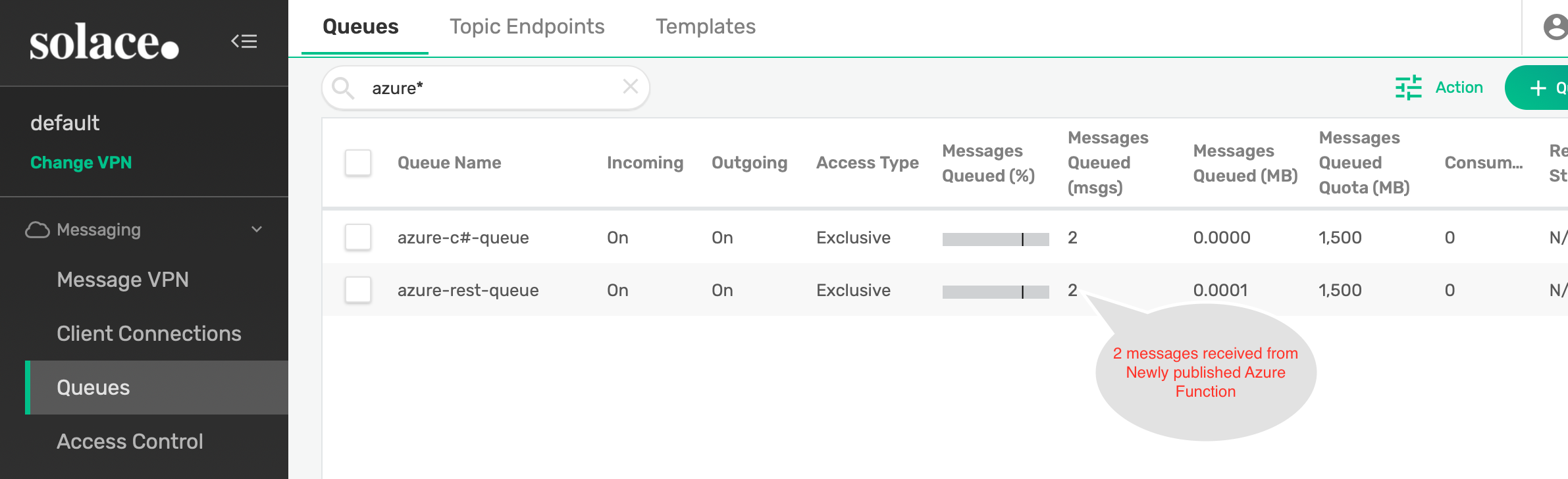The width and height of the screenshot is (1568, 479).
Task: Open the azure-rest-queue queue name
Action: pos(468,290)
